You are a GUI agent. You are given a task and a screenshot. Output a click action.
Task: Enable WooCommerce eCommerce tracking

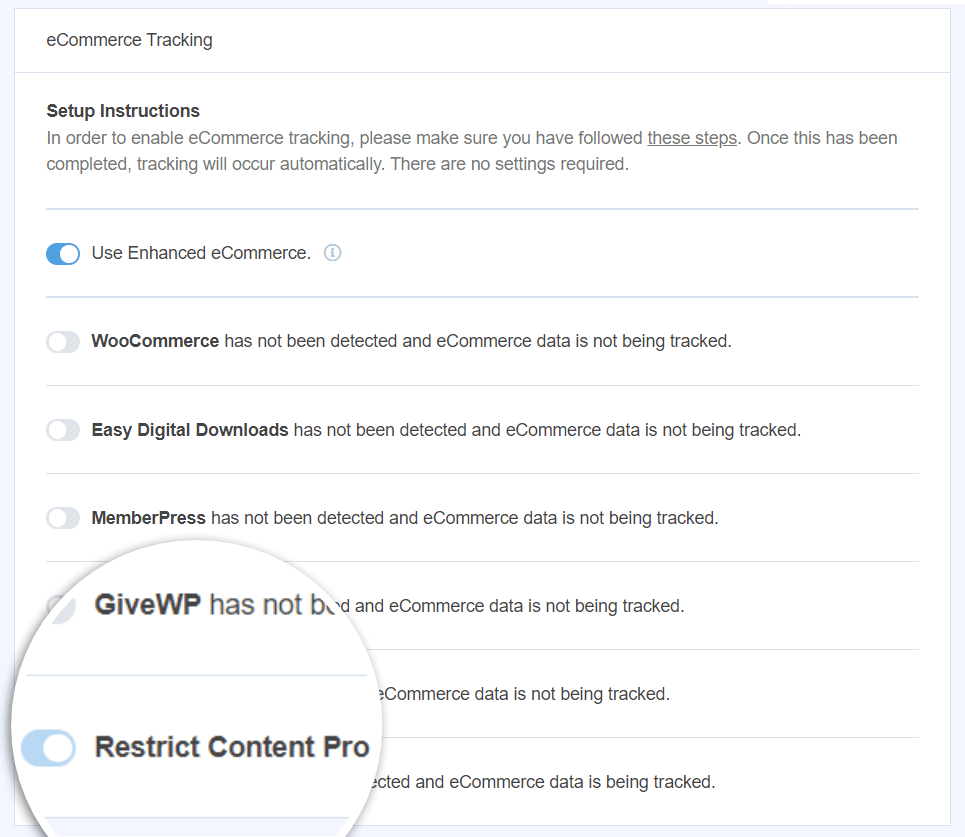click(x=62, y=341)
